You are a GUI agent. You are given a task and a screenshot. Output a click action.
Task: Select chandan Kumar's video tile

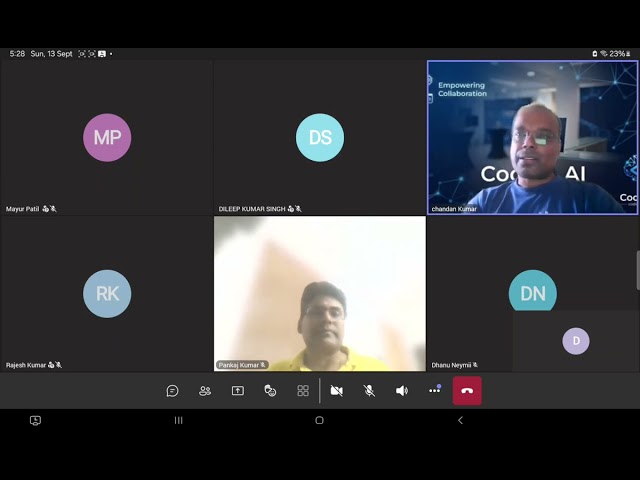[533, 138]
